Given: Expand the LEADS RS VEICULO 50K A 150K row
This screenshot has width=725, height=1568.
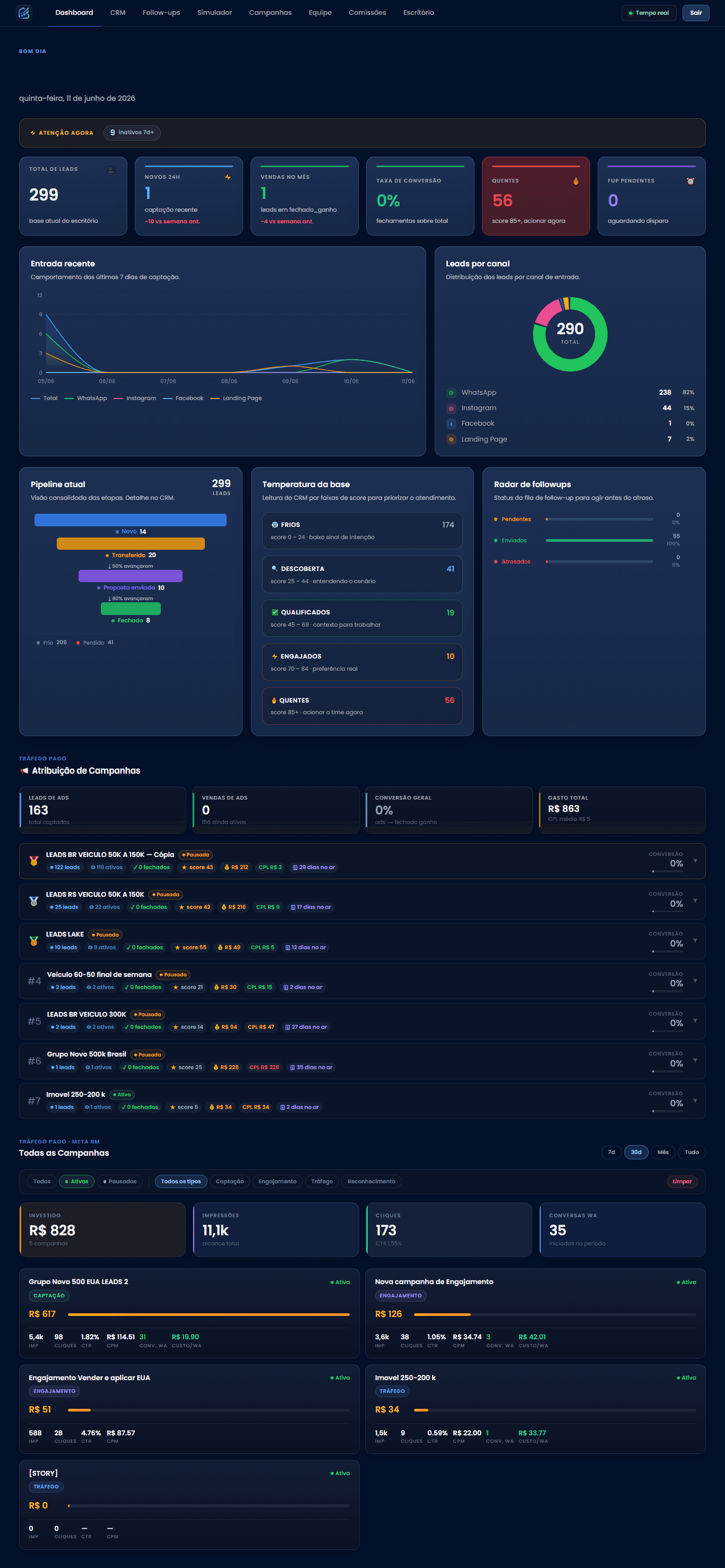Looking at the screenshot, I should [695, 901].
